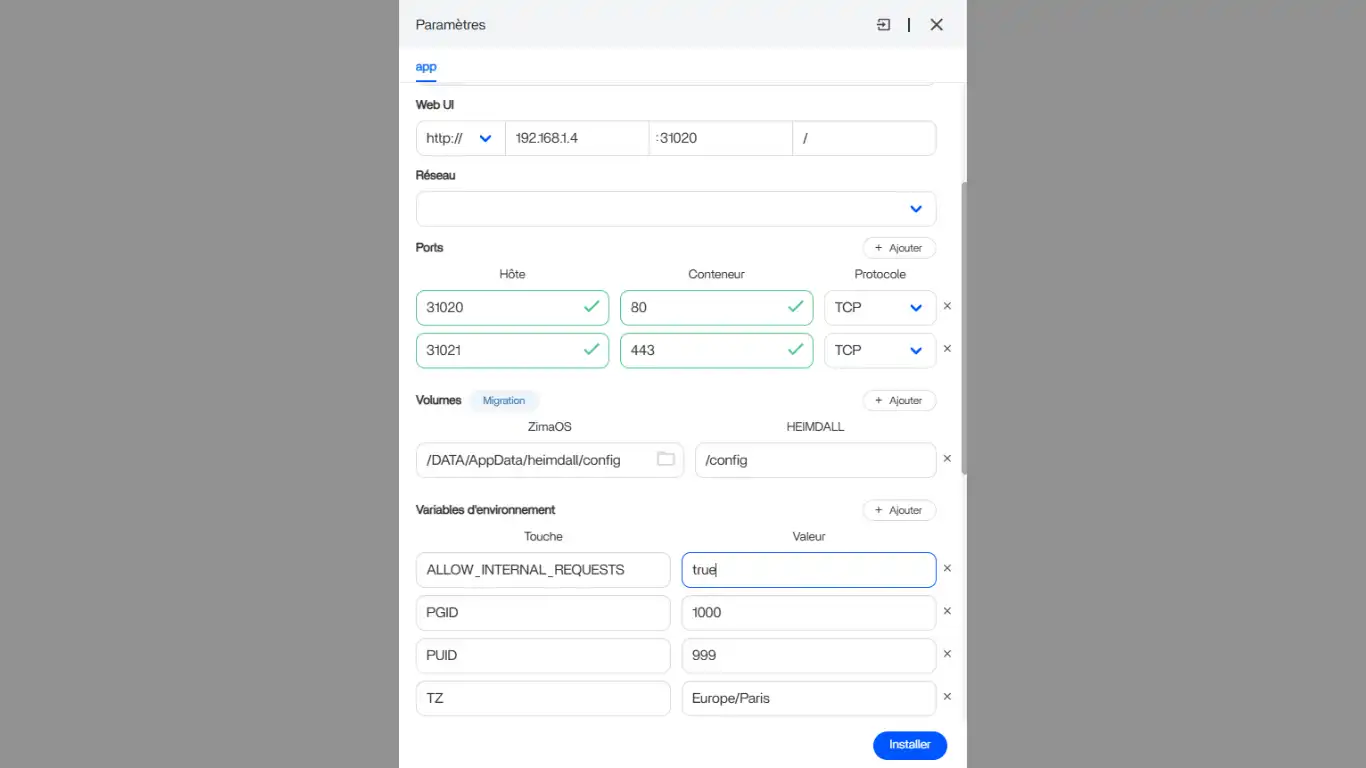Expand the Réseau network dropdown

point(676,209)
